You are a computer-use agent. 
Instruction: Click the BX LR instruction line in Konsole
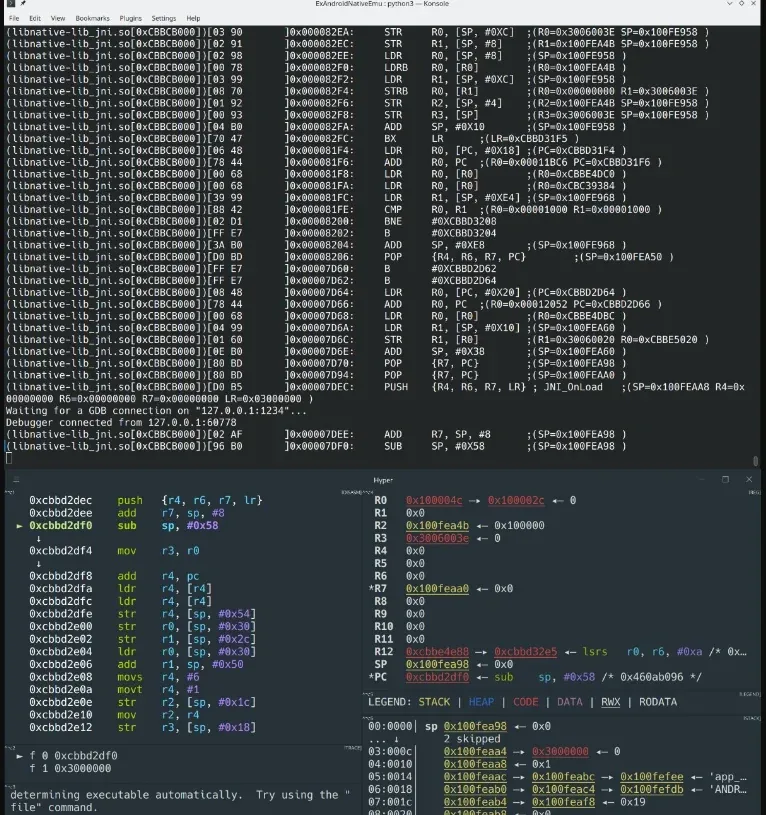(x=293, y=139)
